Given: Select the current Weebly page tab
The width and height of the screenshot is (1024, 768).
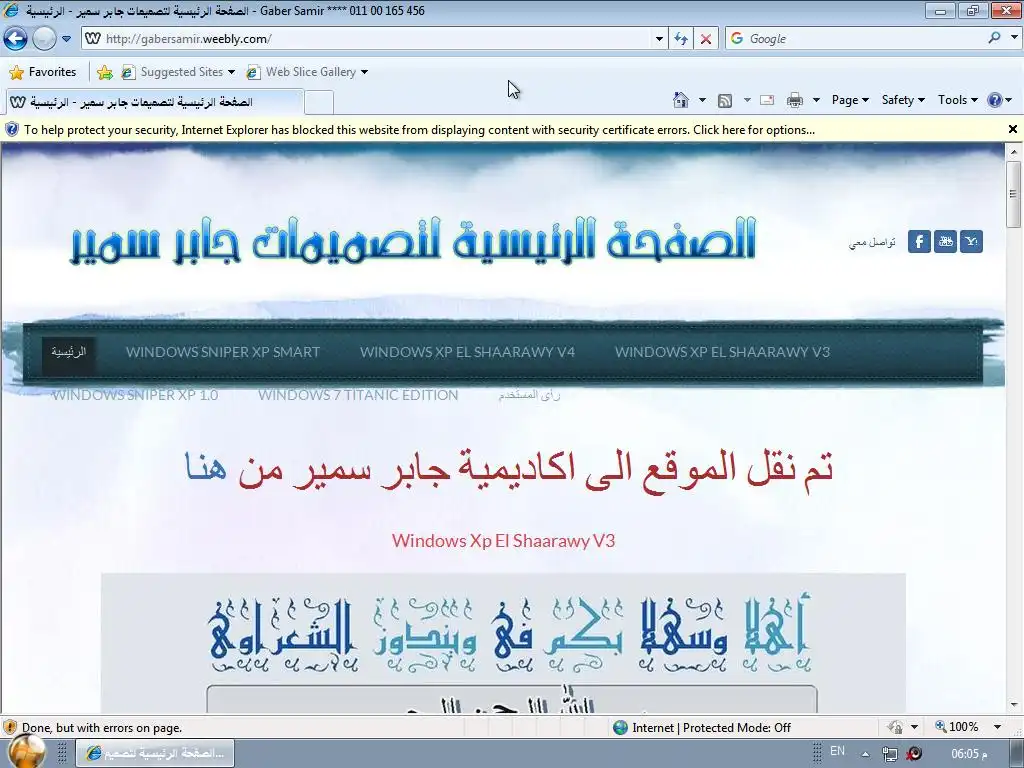Looking at the screenshot, I should point(153,102).
